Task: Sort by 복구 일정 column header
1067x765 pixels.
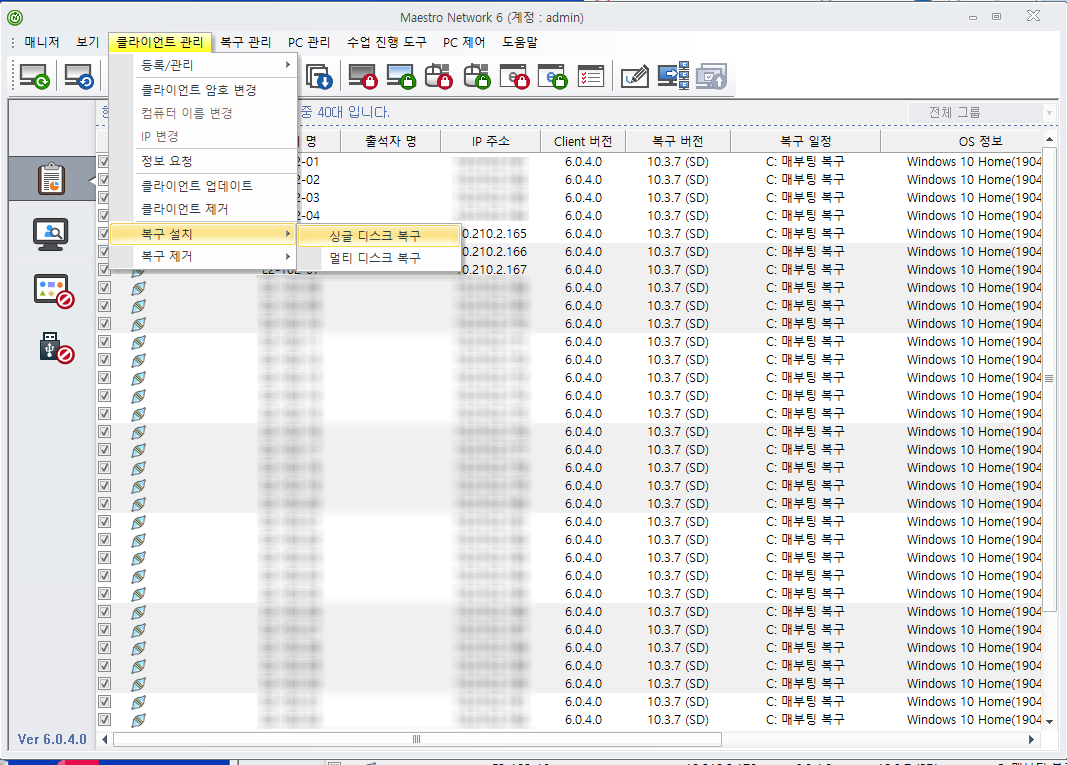Action: [806, 142]
